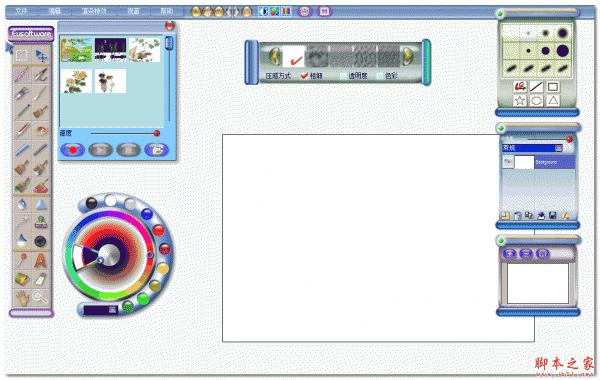Click first blue navigator zoom button
This screenshot has width=600, height=380.
pyautogui.click(x=510, y=253)
